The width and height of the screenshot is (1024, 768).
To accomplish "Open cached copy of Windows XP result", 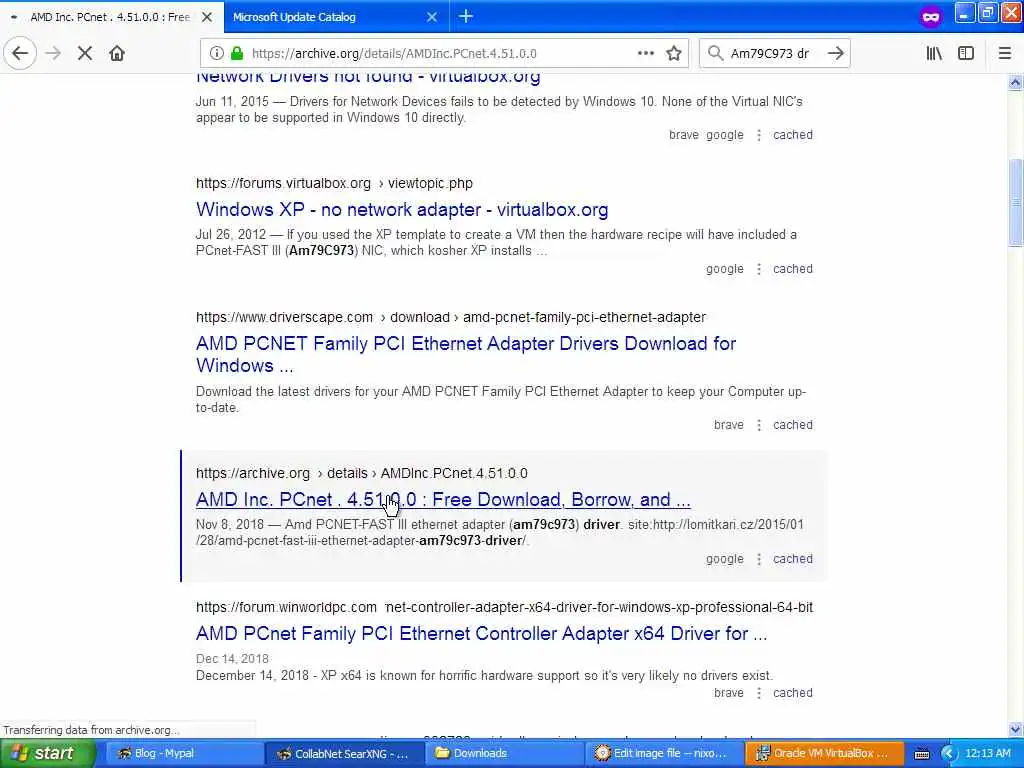I will tap(793, 268).
